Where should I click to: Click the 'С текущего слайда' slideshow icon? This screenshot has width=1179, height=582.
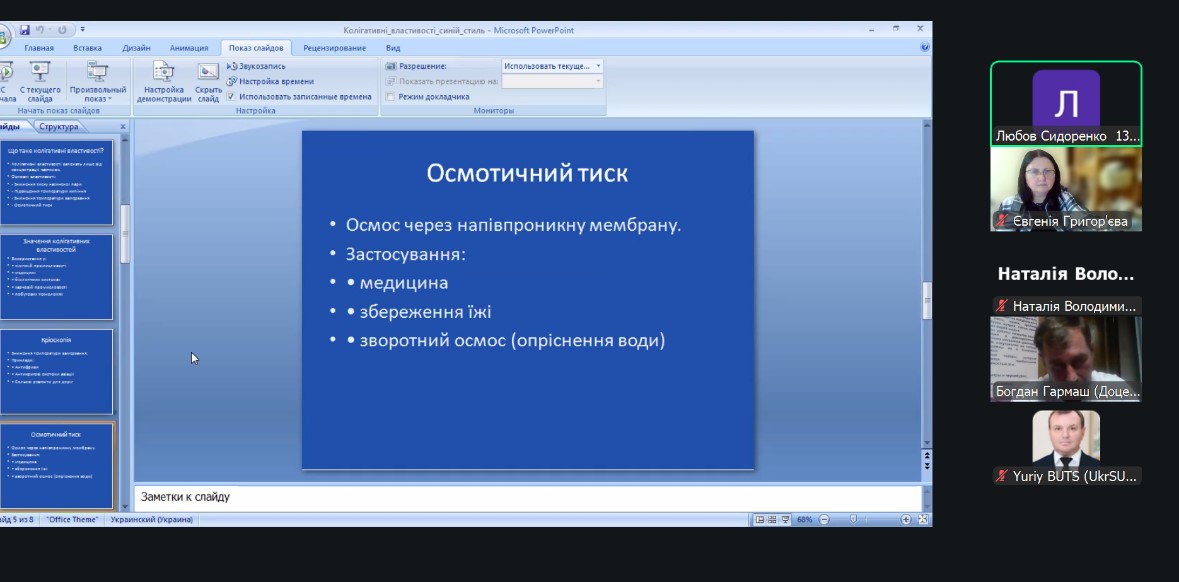pyautogui.click(x=40, y=80)
